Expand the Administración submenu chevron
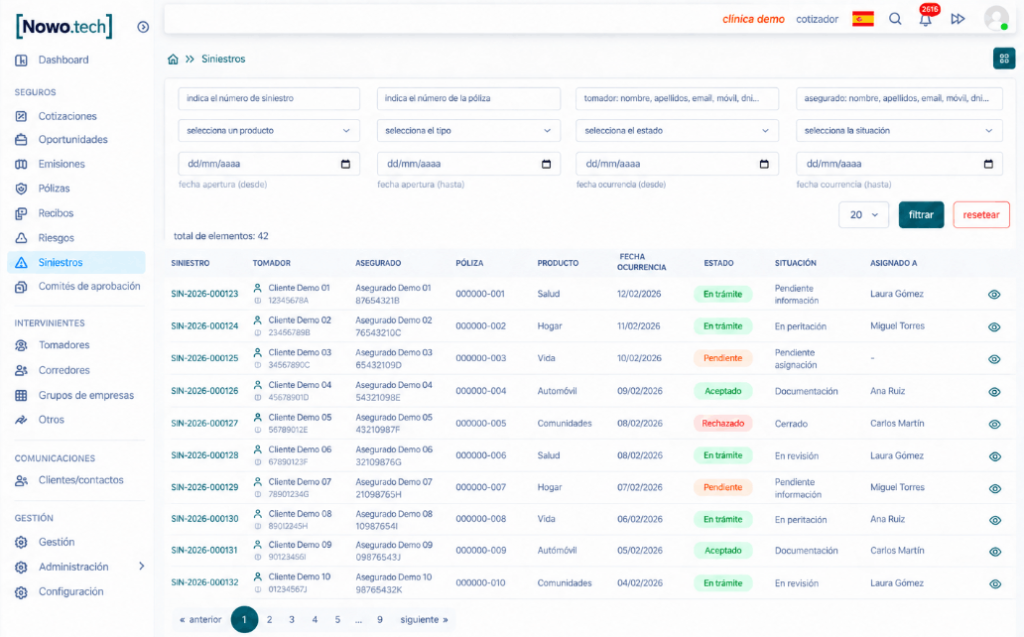 coord(141,566)
